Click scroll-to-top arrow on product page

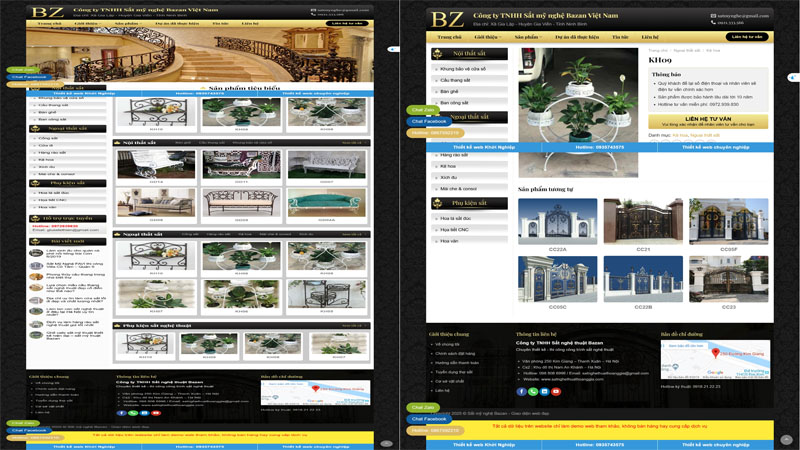point(786,439)
